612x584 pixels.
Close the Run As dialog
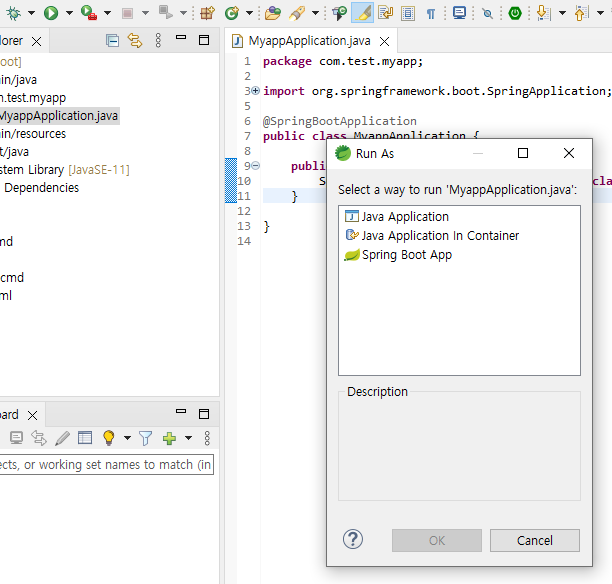569,153
